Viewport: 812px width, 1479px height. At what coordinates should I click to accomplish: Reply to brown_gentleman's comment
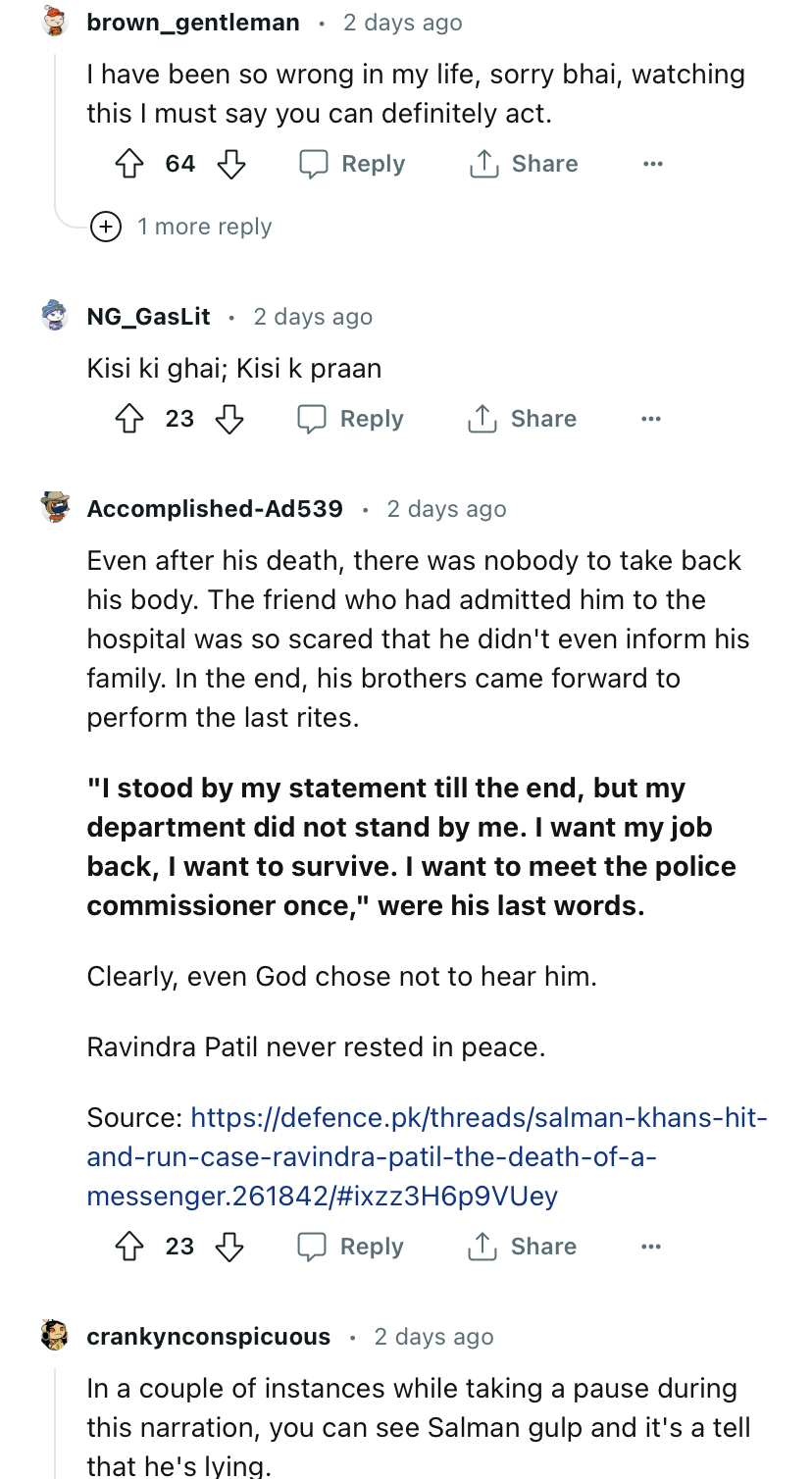tap(352, 164)
